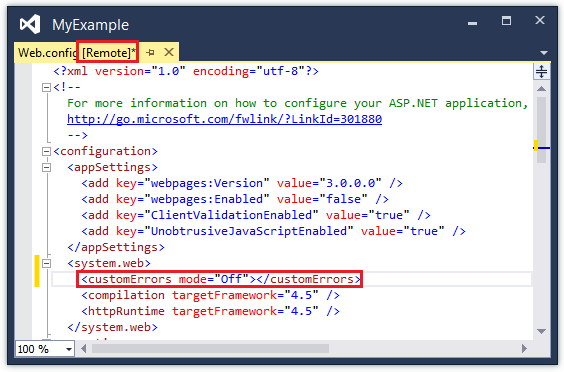The height and width of the screenshot is (372, 564).
Task: Click the Visual Studio logo icon
Action: pyautogui.click(x=29, y=24)
